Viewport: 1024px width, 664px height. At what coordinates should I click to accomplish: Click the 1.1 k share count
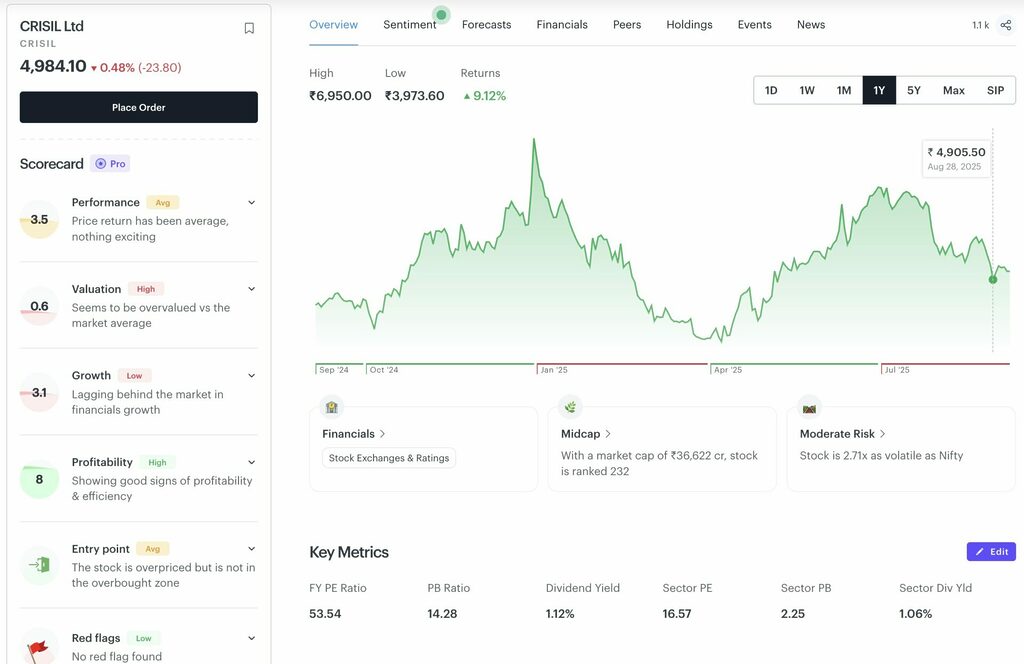click(980, 25)
